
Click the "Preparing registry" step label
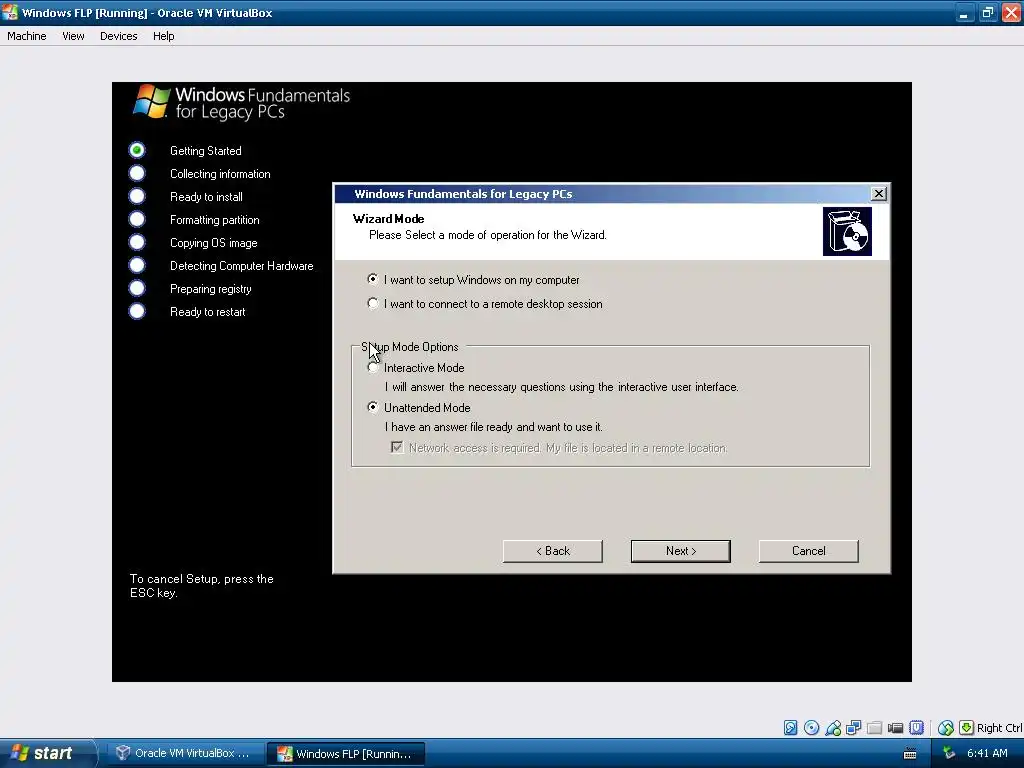pos(210,289)
